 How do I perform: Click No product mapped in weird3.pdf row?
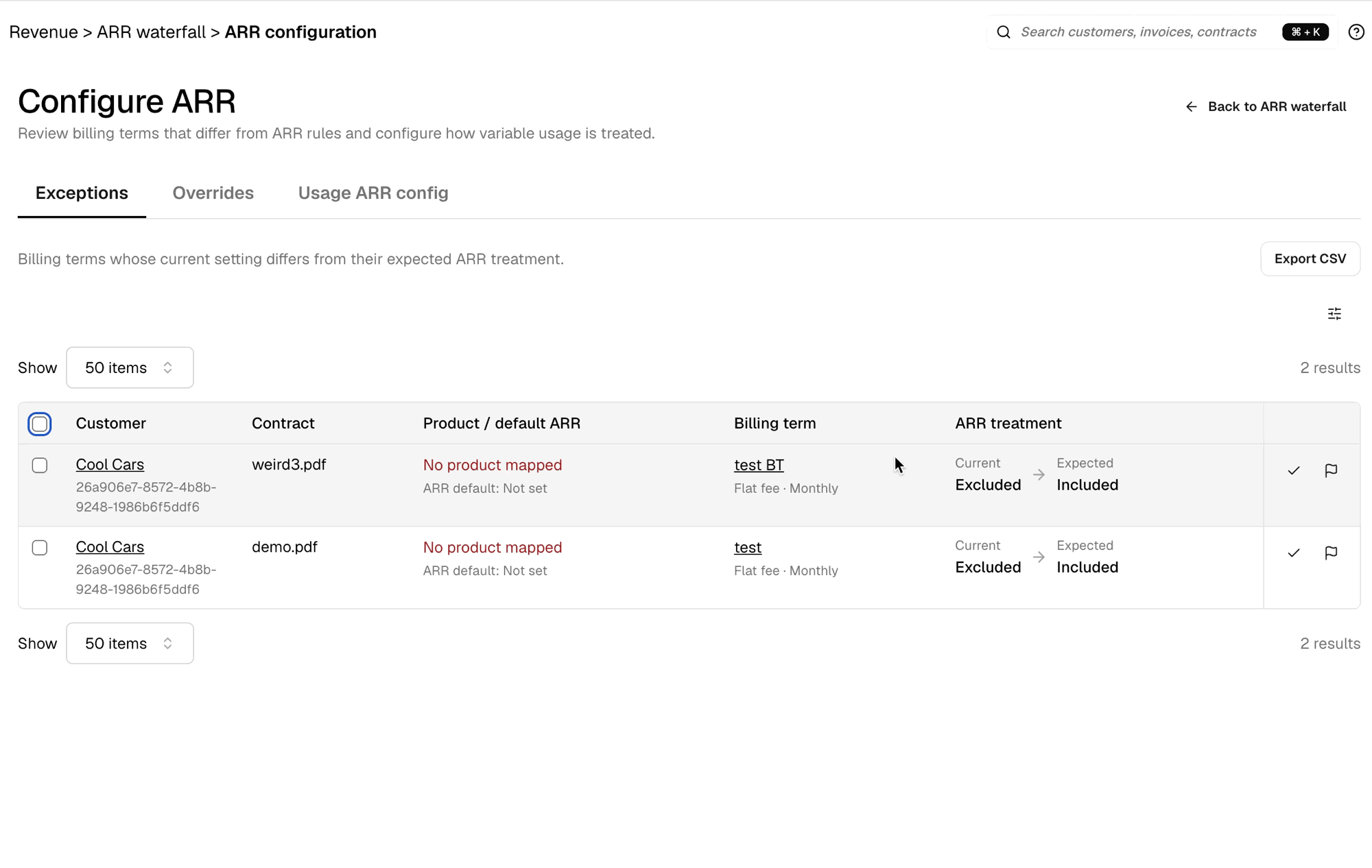coord(493,465)
